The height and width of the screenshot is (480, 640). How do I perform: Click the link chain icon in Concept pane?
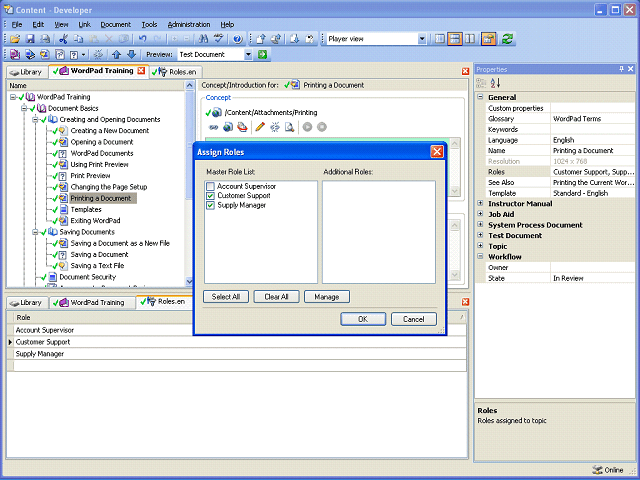point(213,127)
